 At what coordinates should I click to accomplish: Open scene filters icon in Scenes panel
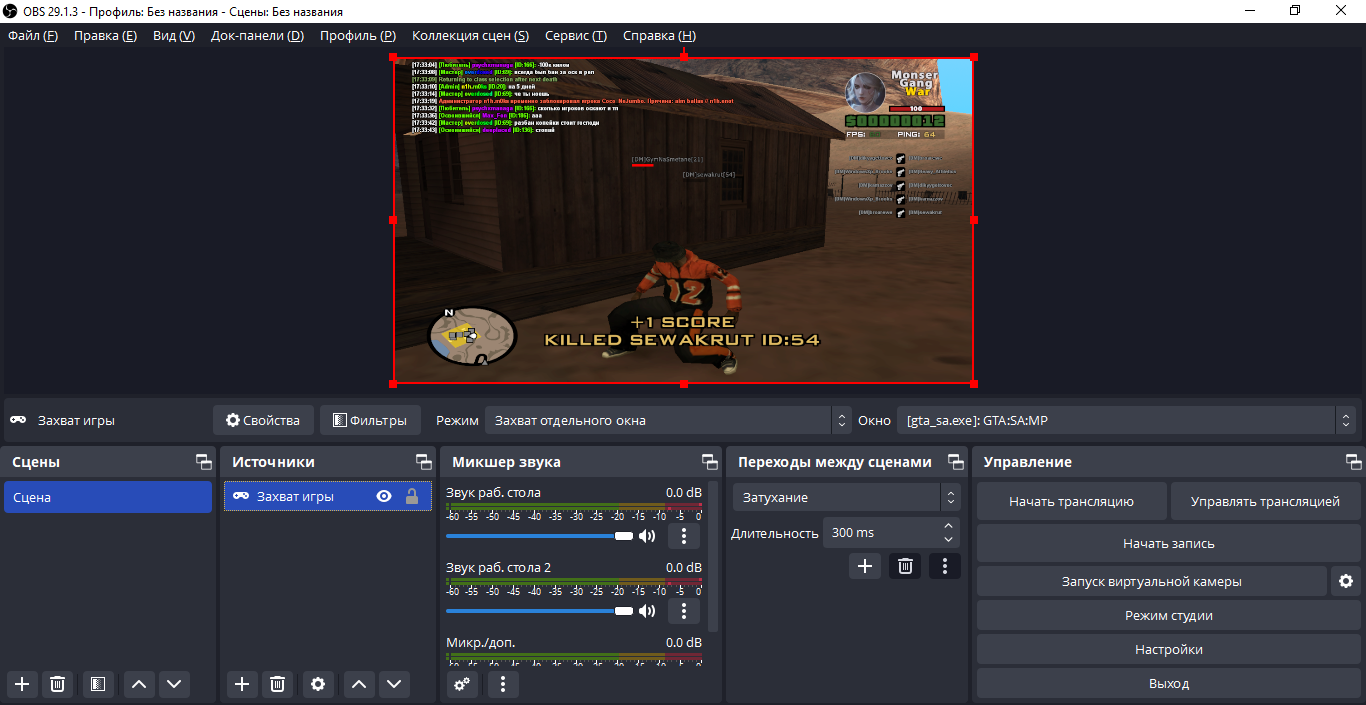(x=97, y=684)
